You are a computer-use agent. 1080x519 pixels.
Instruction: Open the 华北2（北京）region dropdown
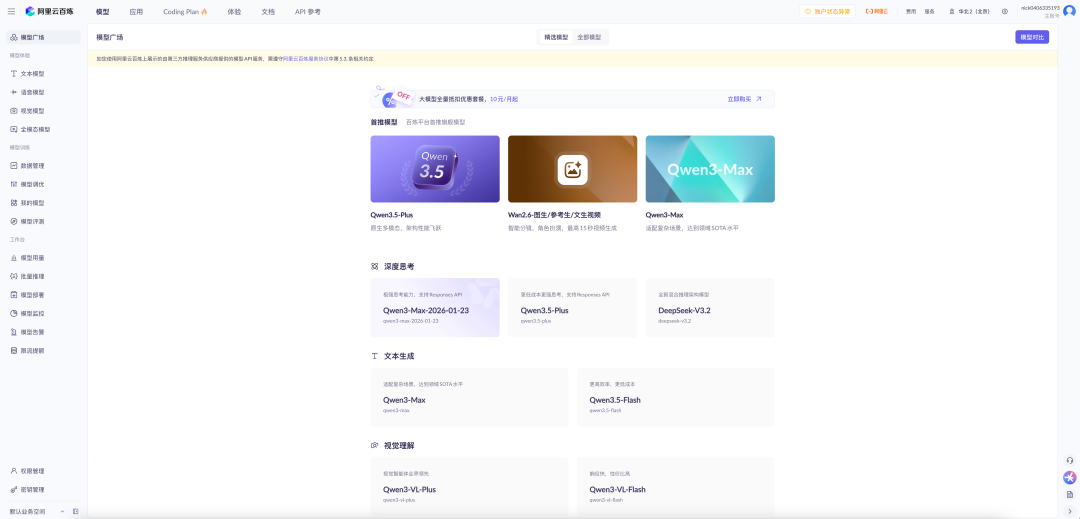tap(970, 12)
